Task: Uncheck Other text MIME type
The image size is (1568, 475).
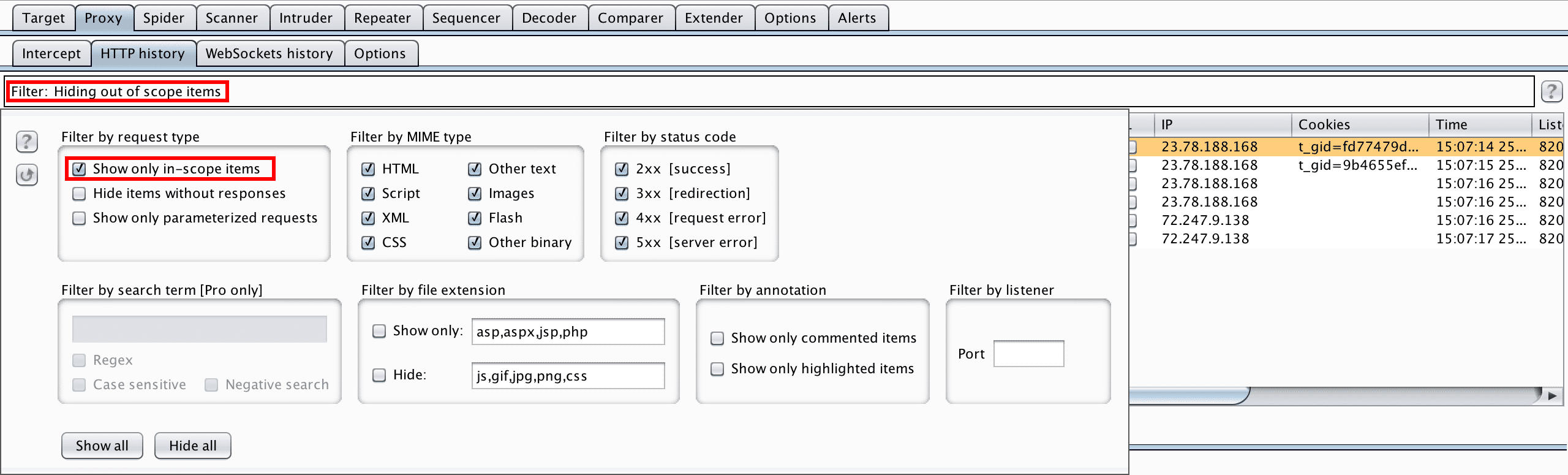Action: point(475,169)
